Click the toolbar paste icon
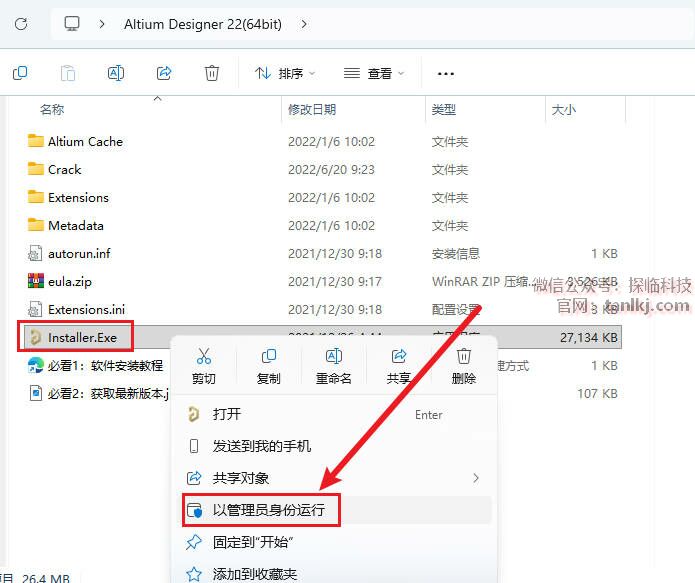Screen dimensions: 695x583 (67, 73)
